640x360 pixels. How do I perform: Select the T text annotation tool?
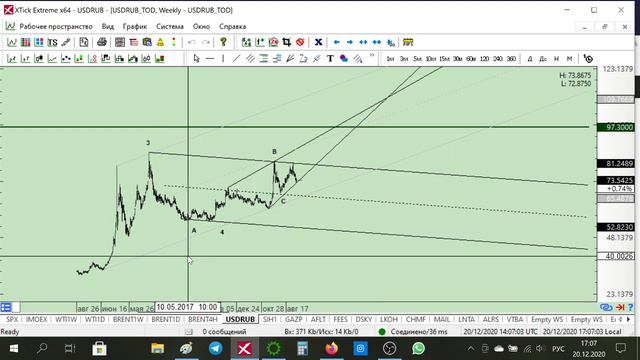click(x=330, y=59)
